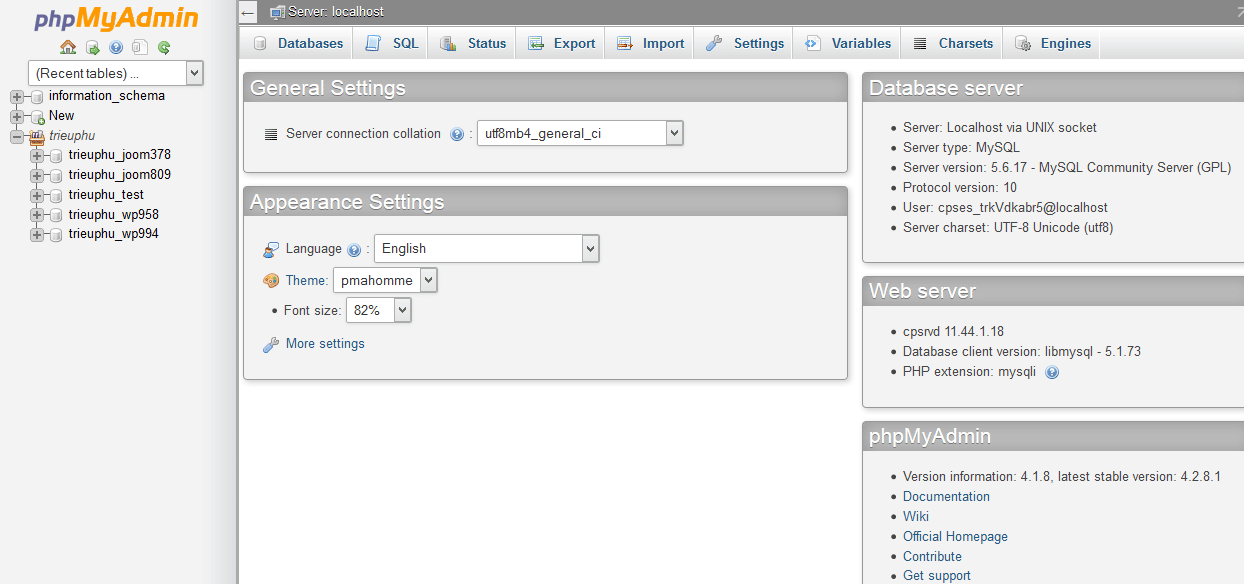Expand the trieuphu_test database node
Viewport: 1244px width, 584px height.
click(37, 195)
